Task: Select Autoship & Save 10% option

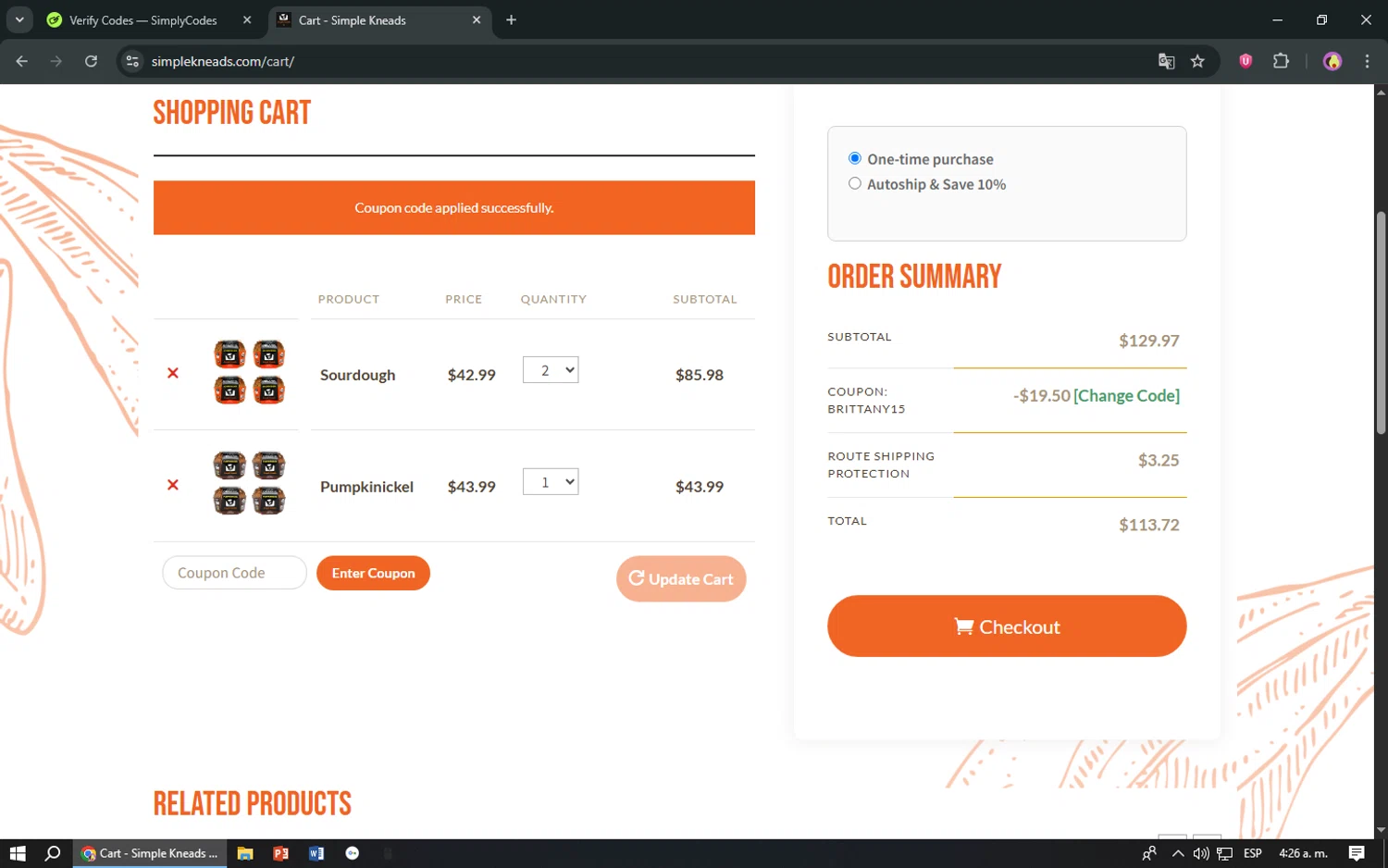Action: click(855, 183)
